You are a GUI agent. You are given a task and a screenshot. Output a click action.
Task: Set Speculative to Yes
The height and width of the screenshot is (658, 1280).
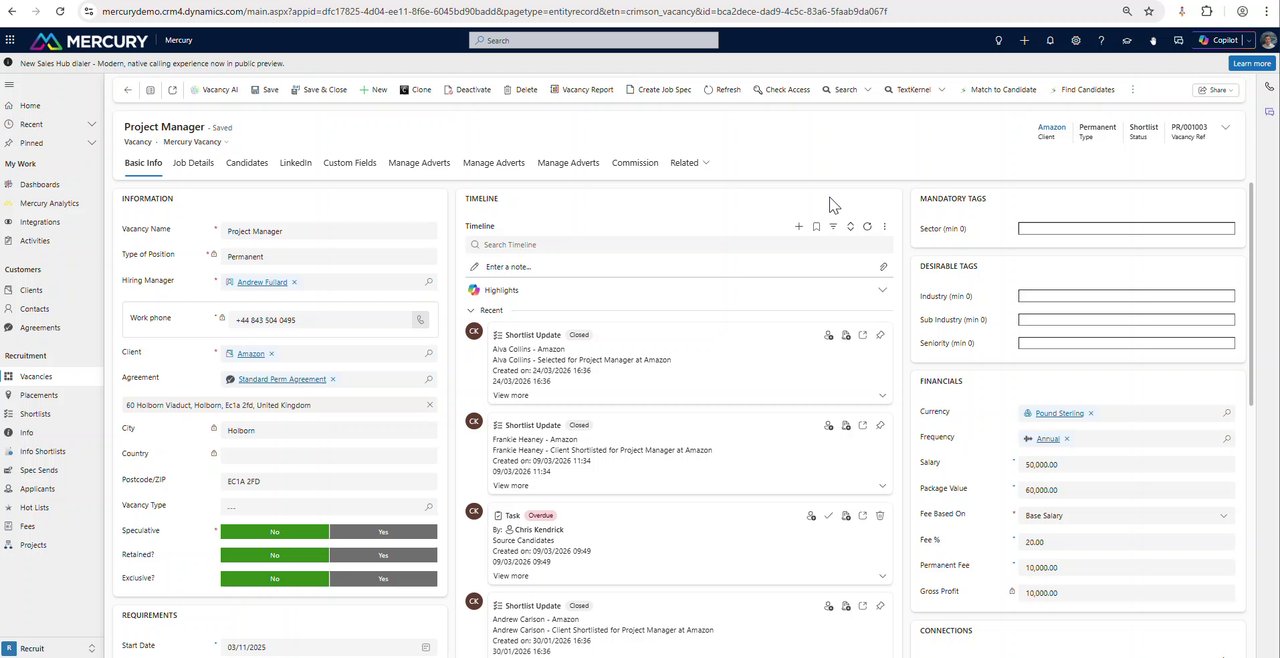383,532
